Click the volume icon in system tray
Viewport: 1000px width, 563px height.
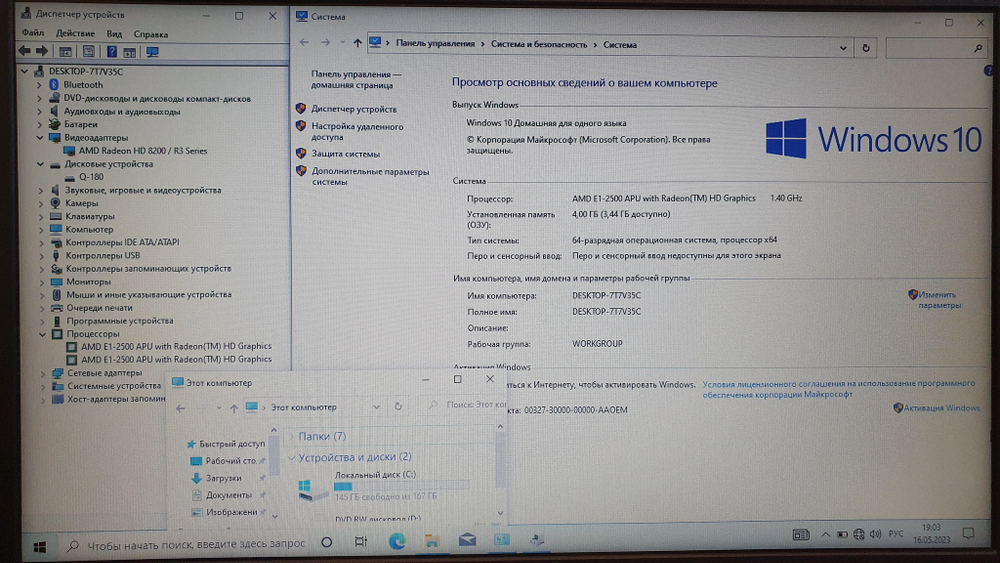click(x=875, y=534)
